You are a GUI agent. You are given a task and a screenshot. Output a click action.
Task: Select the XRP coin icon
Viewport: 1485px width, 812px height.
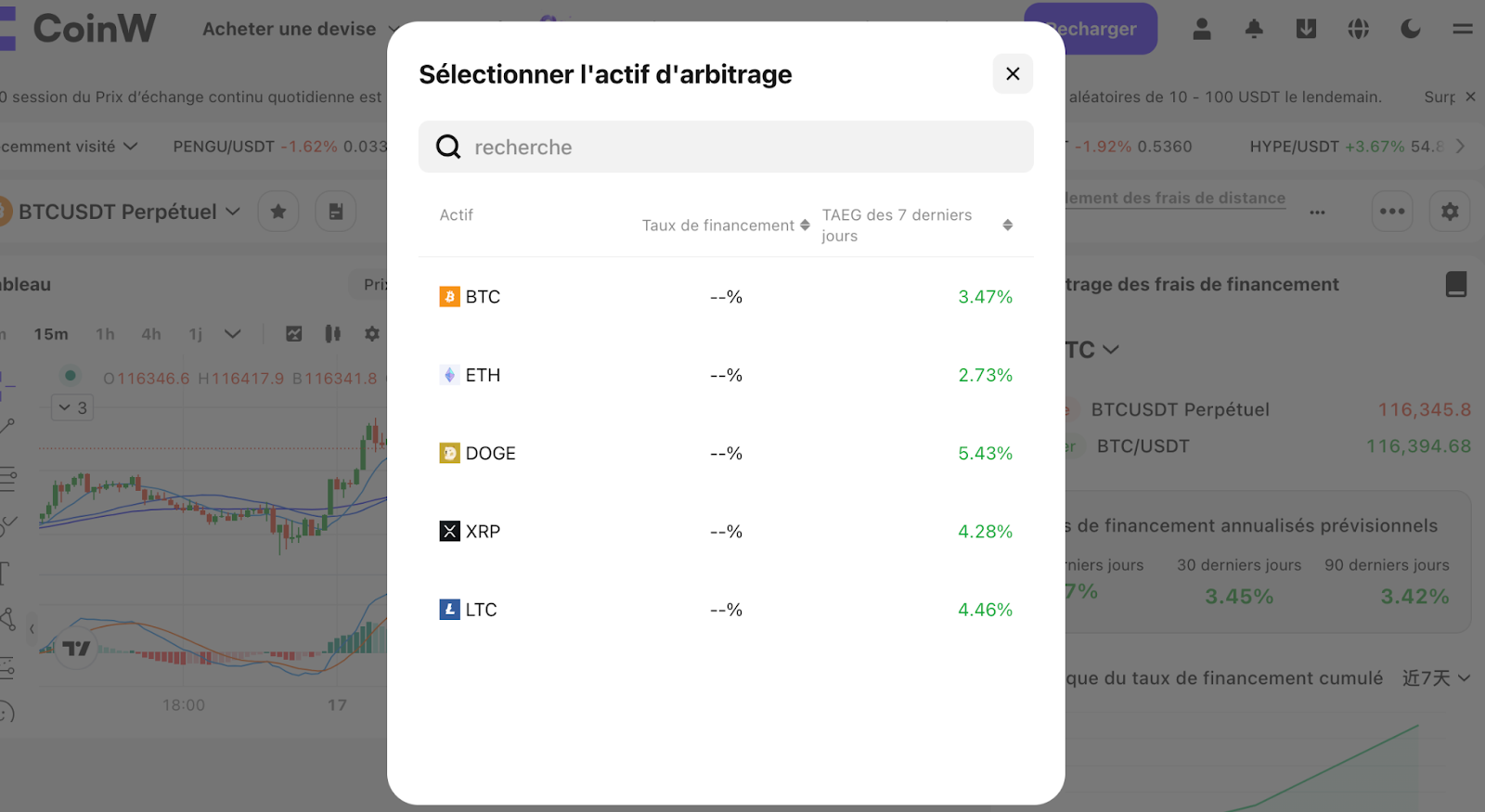click(449, 531)
